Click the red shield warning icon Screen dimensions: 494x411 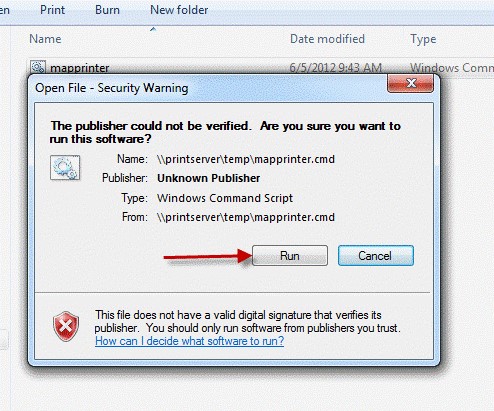66,326
